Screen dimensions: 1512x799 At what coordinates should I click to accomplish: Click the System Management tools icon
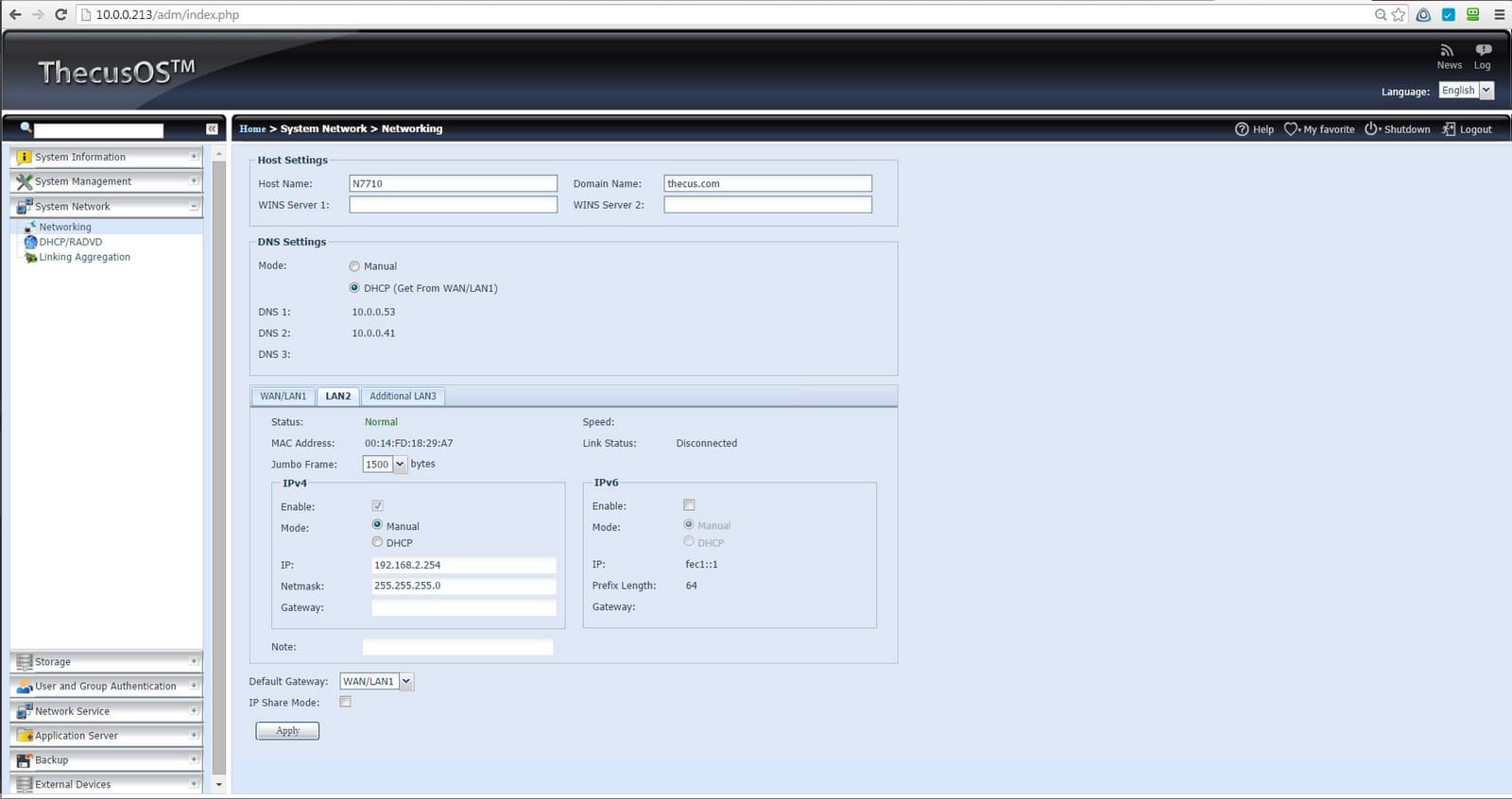click(25, 181)
